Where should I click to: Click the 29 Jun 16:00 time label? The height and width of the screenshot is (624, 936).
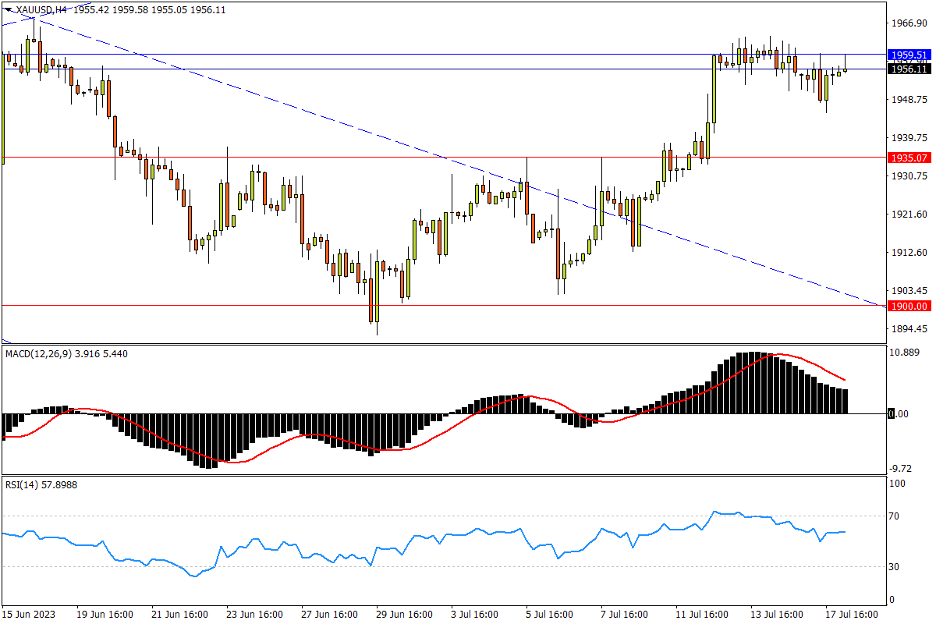coord(406,612)
